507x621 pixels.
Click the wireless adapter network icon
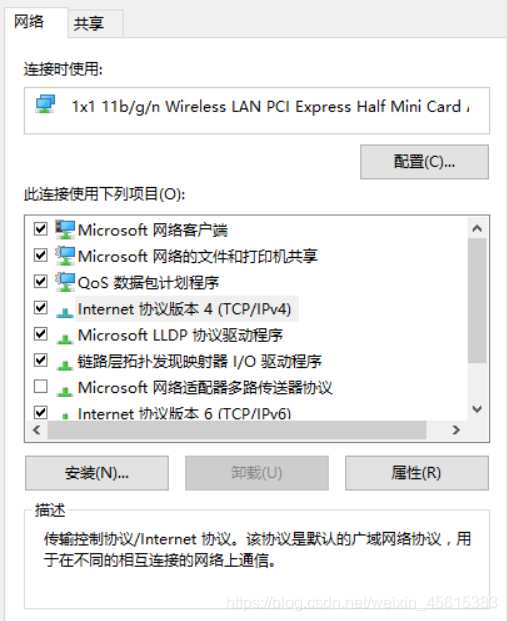pos(46,104)
